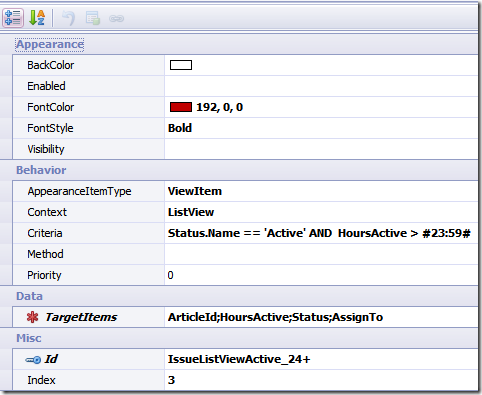The height and width of the screenshot is (395, 482).
Task: Click the key icon beside Id
Action: [33, 359]
